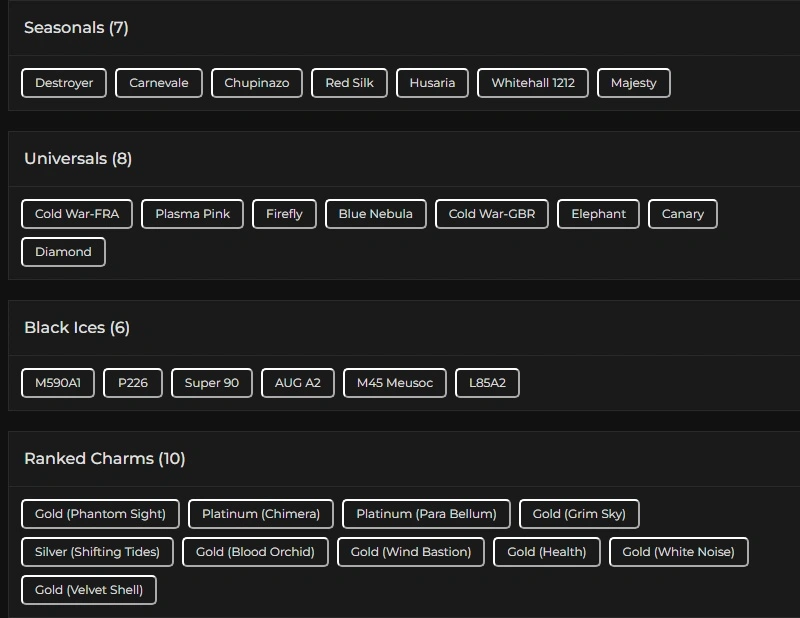Choose the Silver (Shifting Tides) charm tag
The image size is (800, 618).
click(97, 552)
